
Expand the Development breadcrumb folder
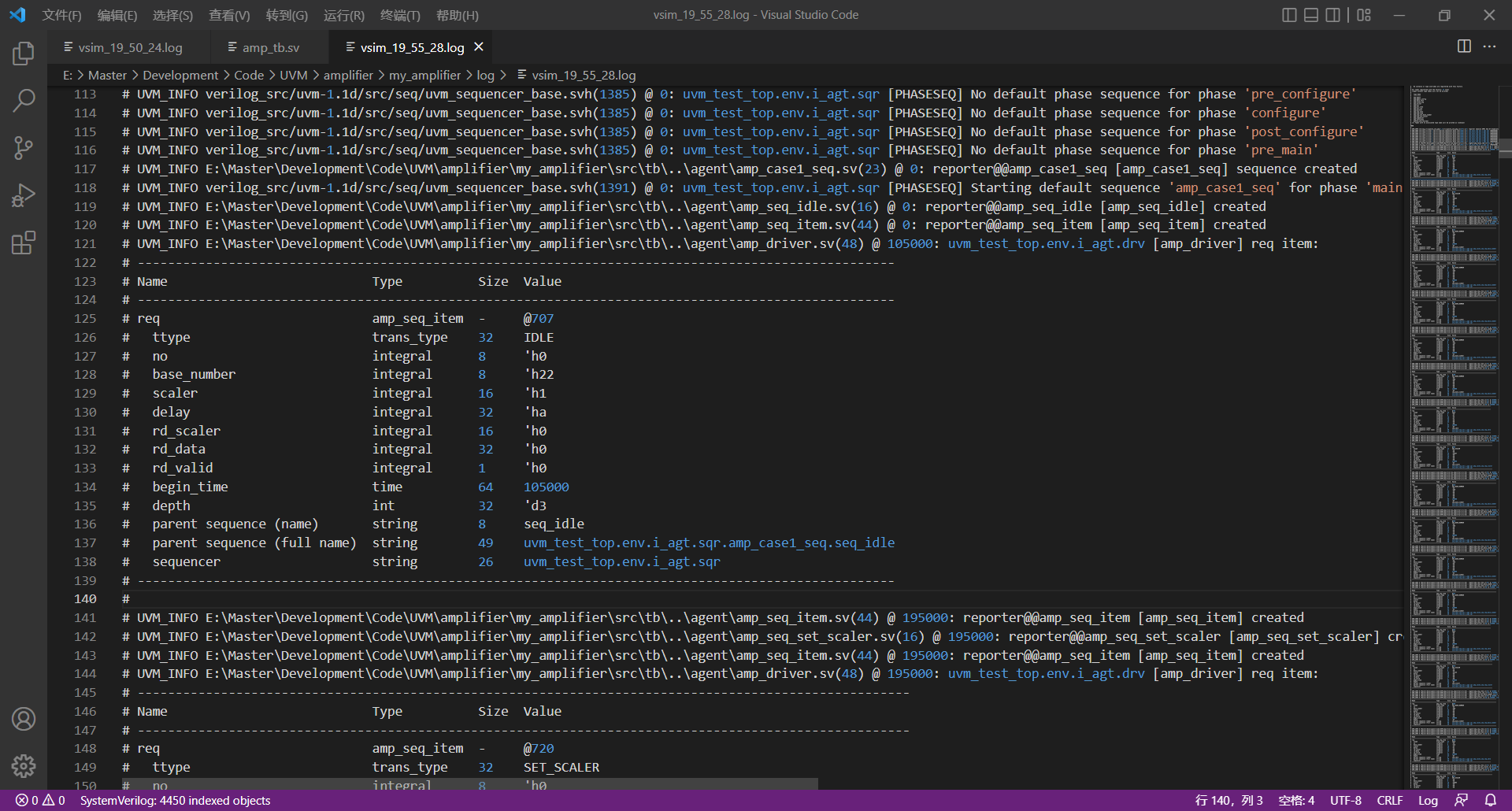(x=180, y=75)
